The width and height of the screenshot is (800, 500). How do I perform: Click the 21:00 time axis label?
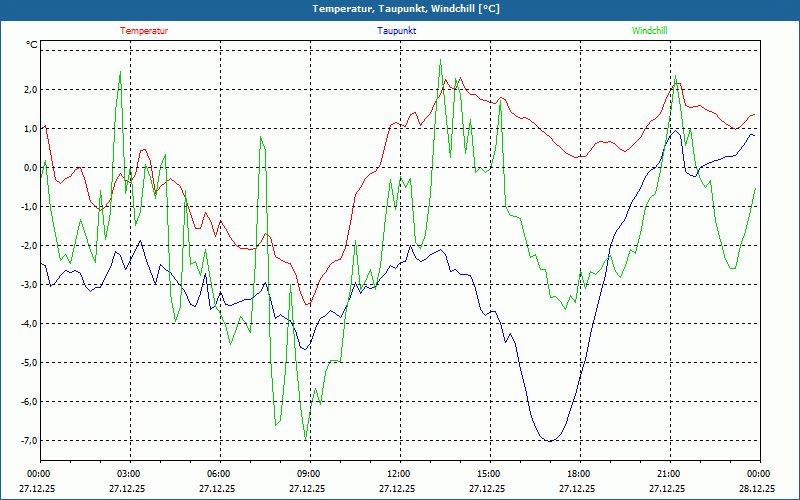coord(668,474)
